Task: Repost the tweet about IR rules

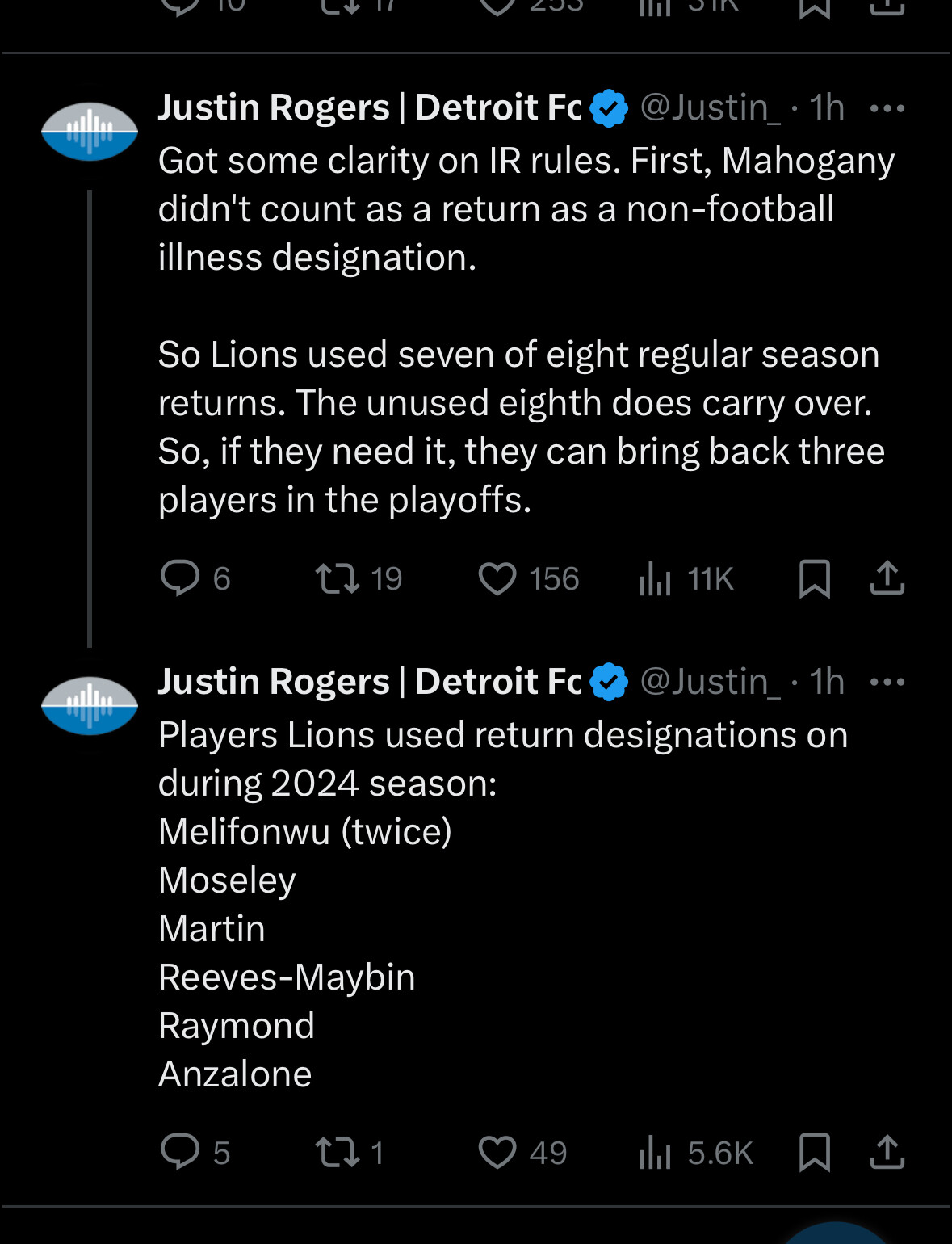Action: pyautogui.click(x=338, y=578)
